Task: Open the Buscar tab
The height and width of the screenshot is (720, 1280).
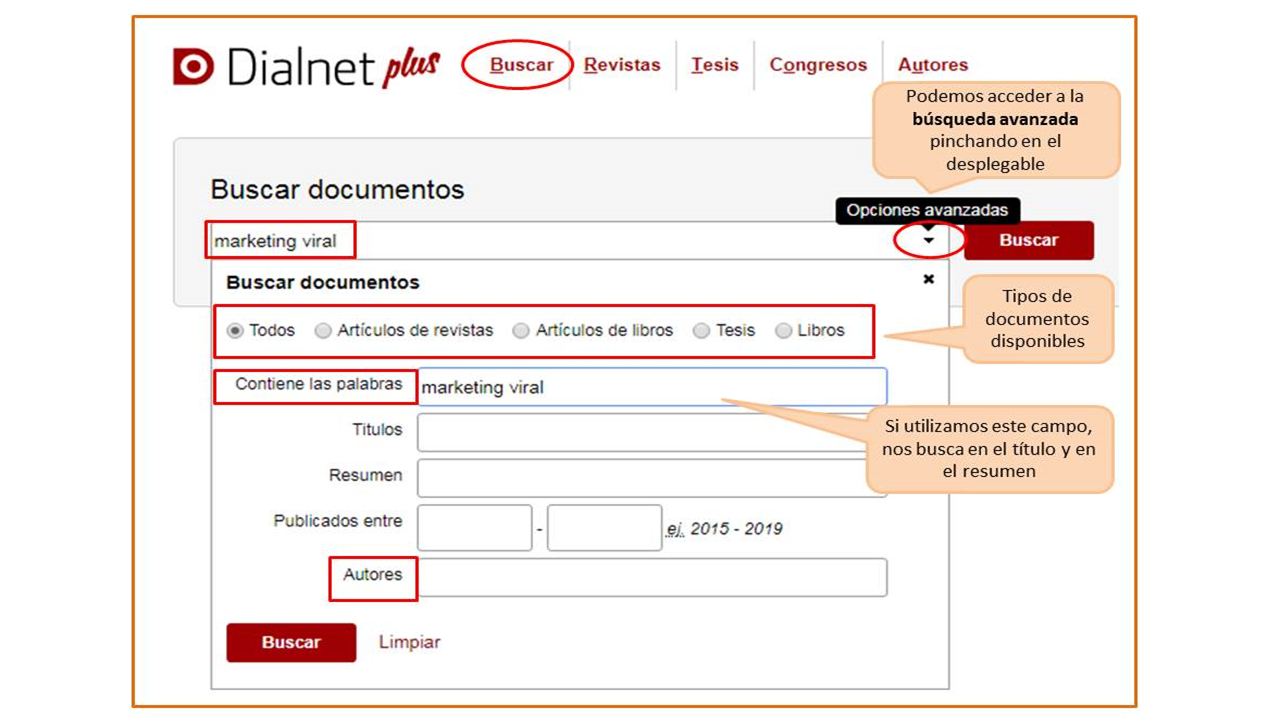Action: click(521, 65)
